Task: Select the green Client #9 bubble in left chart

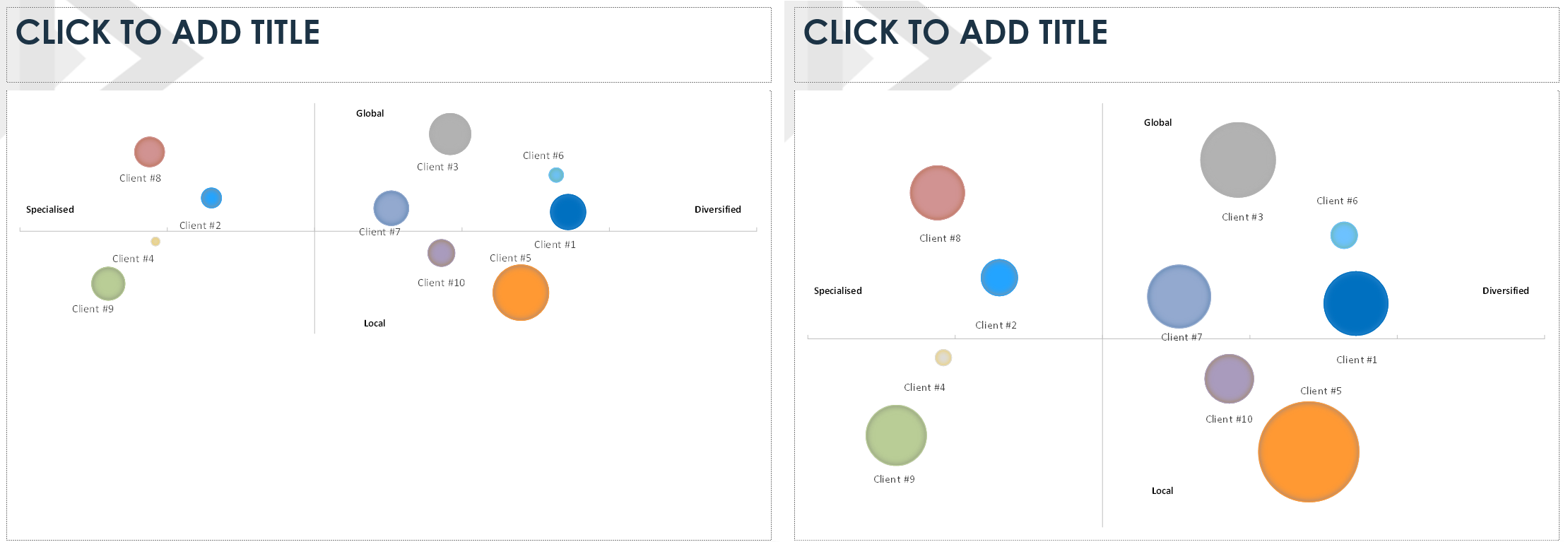Action: click(108, 284)
